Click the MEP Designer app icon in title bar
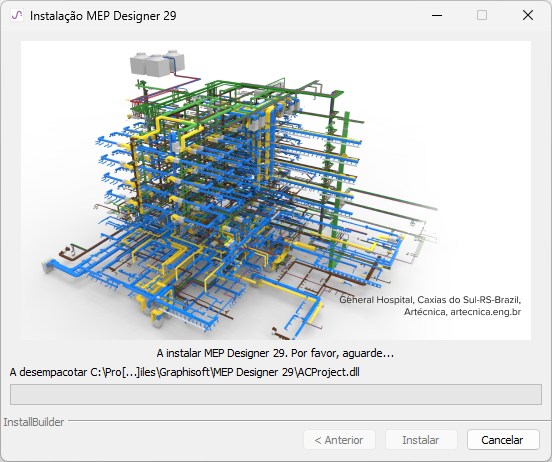552x462 pixels. [17, 15]
